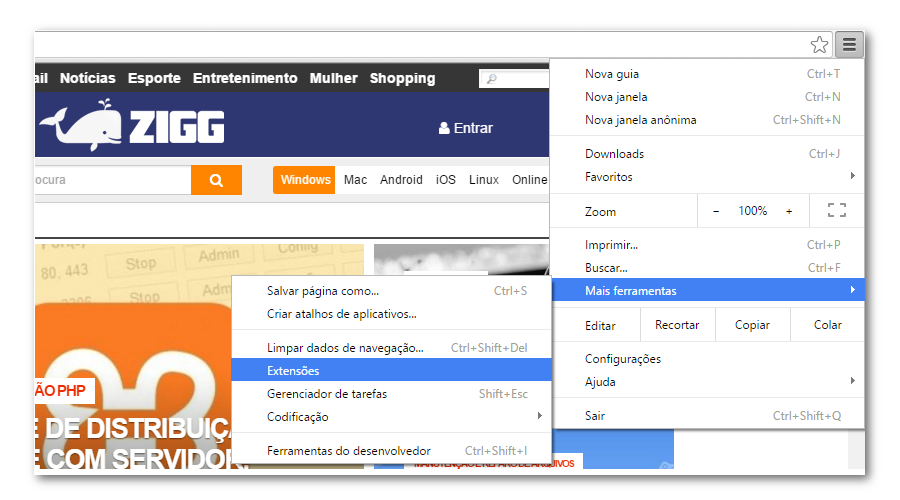The width and height of the screenshot is (900, 500).
Task: Choose Sair to quit the browser
Action: [x=707, y=416]
